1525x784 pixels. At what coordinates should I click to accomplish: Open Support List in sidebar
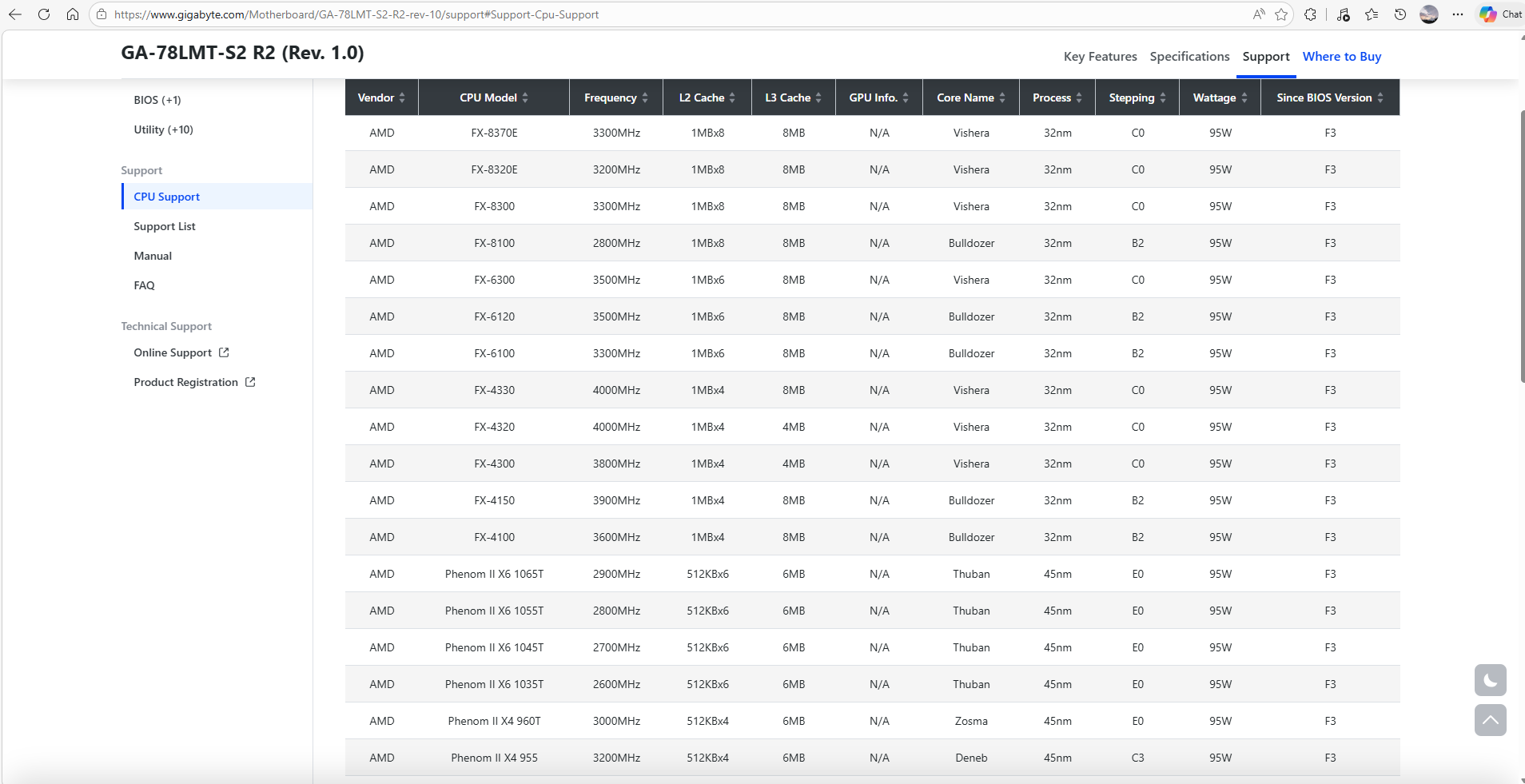coord(165,226)
